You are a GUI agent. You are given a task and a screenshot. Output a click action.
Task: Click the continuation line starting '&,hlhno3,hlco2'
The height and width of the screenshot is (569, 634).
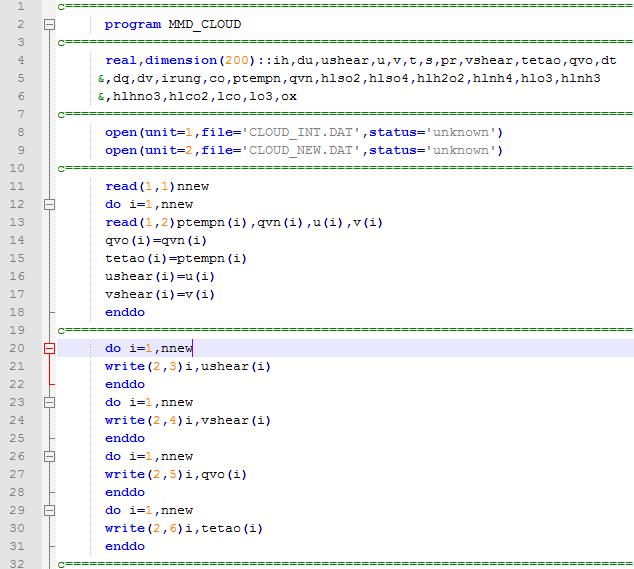197,97
